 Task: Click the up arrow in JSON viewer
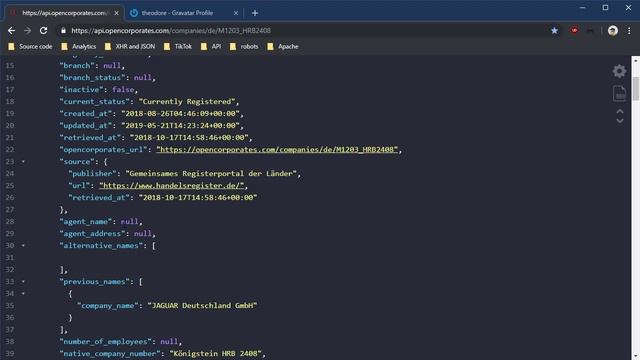click(620, 111)
